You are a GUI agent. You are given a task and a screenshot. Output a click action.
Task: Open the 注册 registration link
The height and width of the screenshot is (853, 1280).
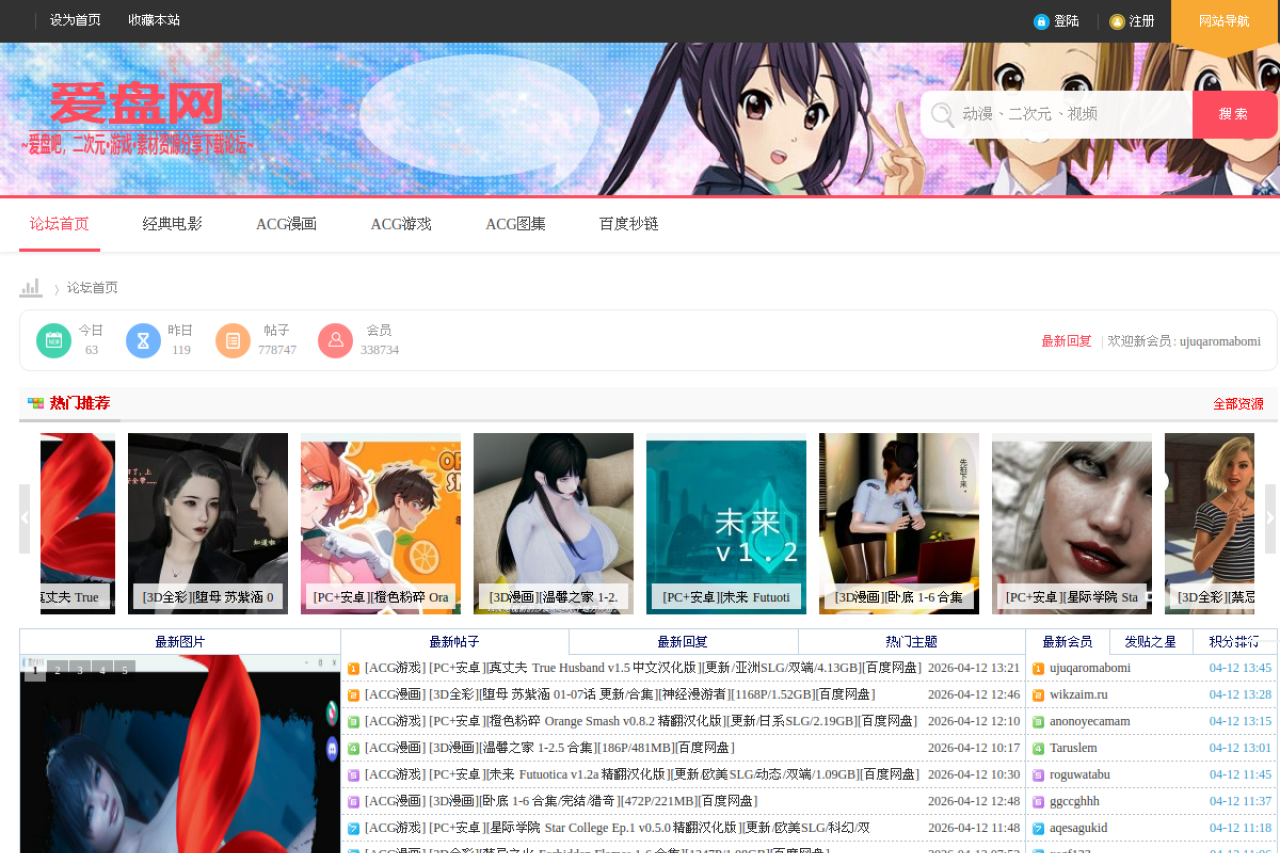[1142, 21]
